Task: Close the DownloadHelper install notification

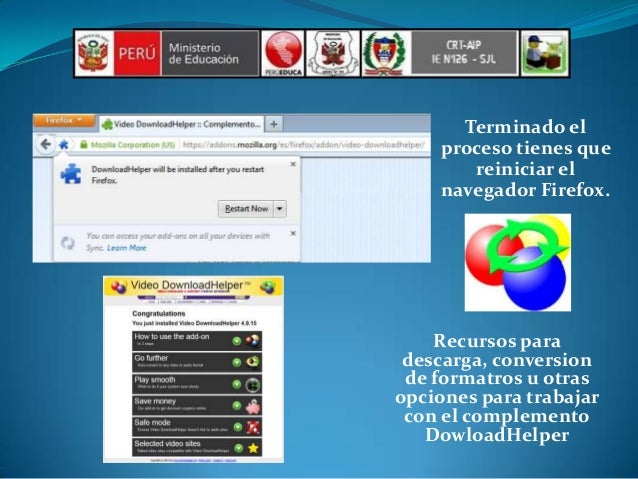Action: point(293,164)
